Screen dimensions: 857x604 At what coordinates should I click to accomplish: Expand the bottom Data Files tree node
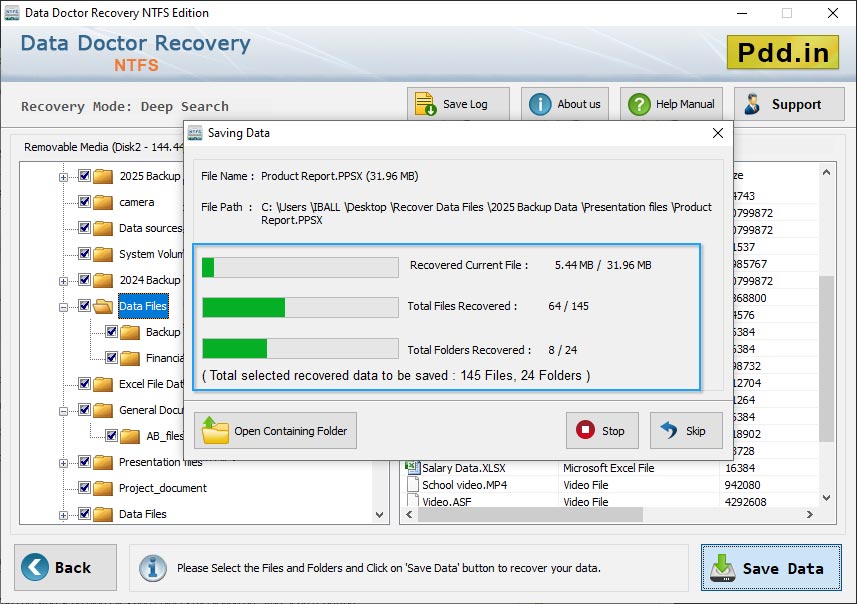click(x=63, y=515)
